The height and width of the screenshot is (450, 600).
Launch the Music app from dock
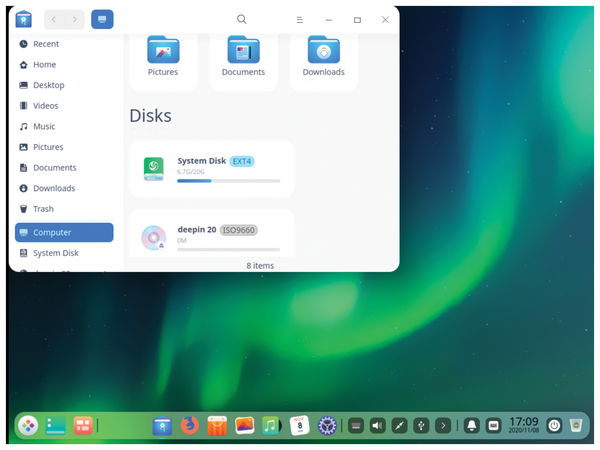(272, 426)
